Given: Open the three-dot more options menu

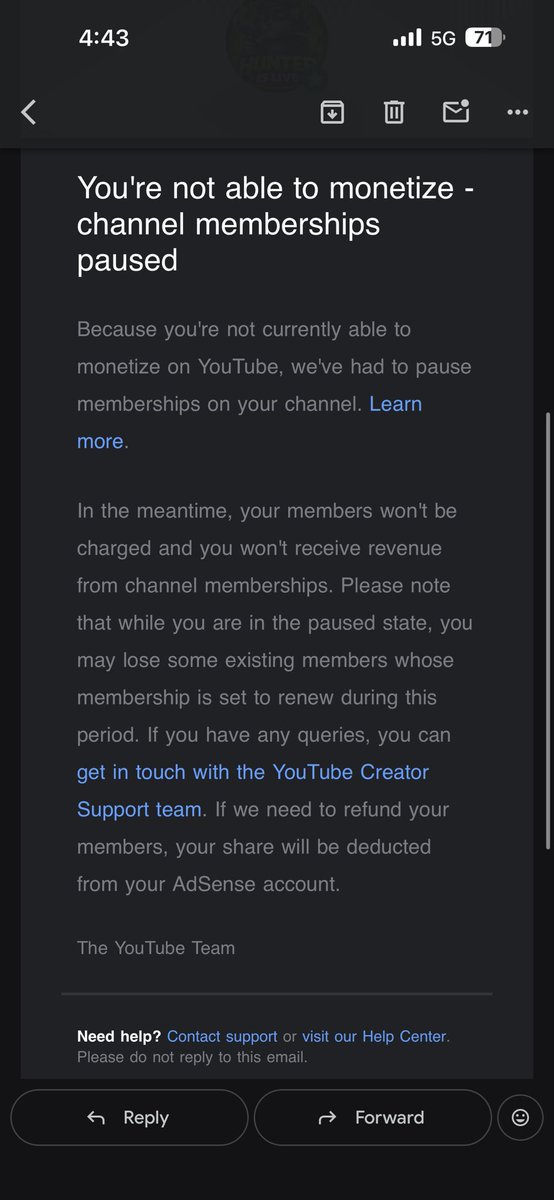Looking at the screenshot, I should click(517, 112).
